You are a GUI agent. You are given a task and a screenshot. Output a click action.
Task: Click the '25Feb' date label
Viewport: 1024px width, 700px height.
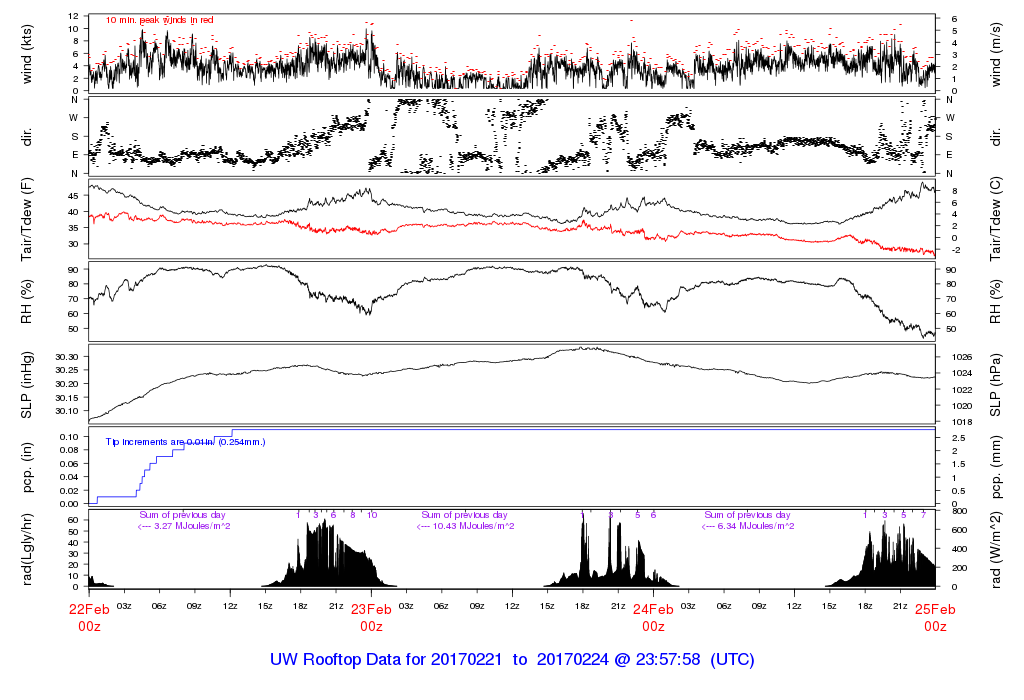click(935, 610)
